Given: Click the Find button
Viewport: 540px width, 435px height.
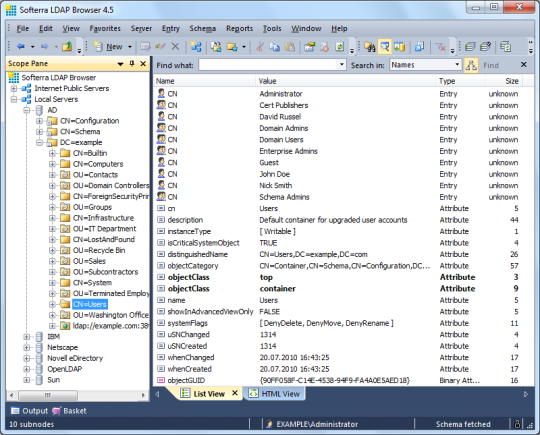Looking at the screenshot, I should 491,65.
